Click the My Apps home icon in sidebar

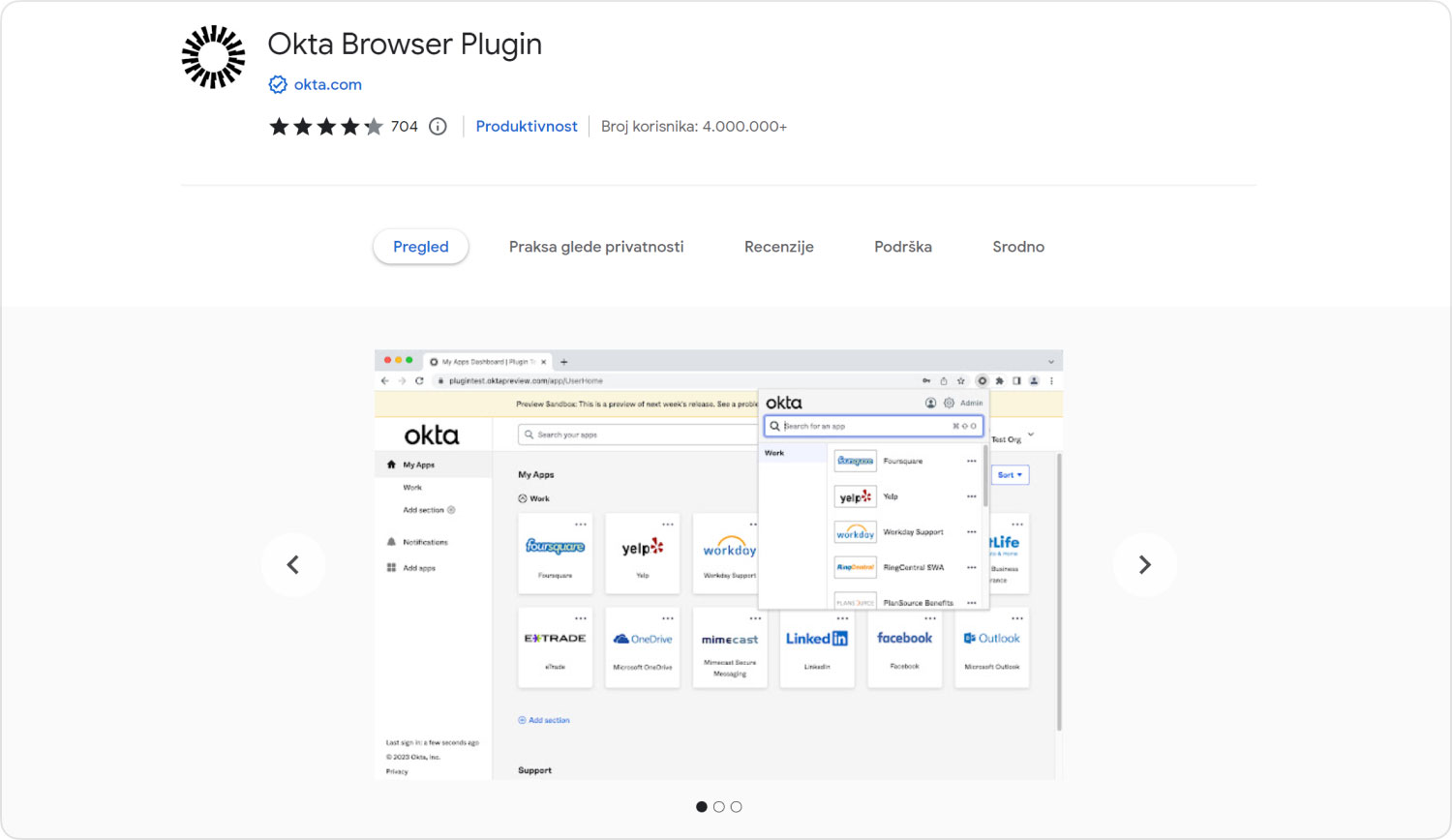coord(391,465)
